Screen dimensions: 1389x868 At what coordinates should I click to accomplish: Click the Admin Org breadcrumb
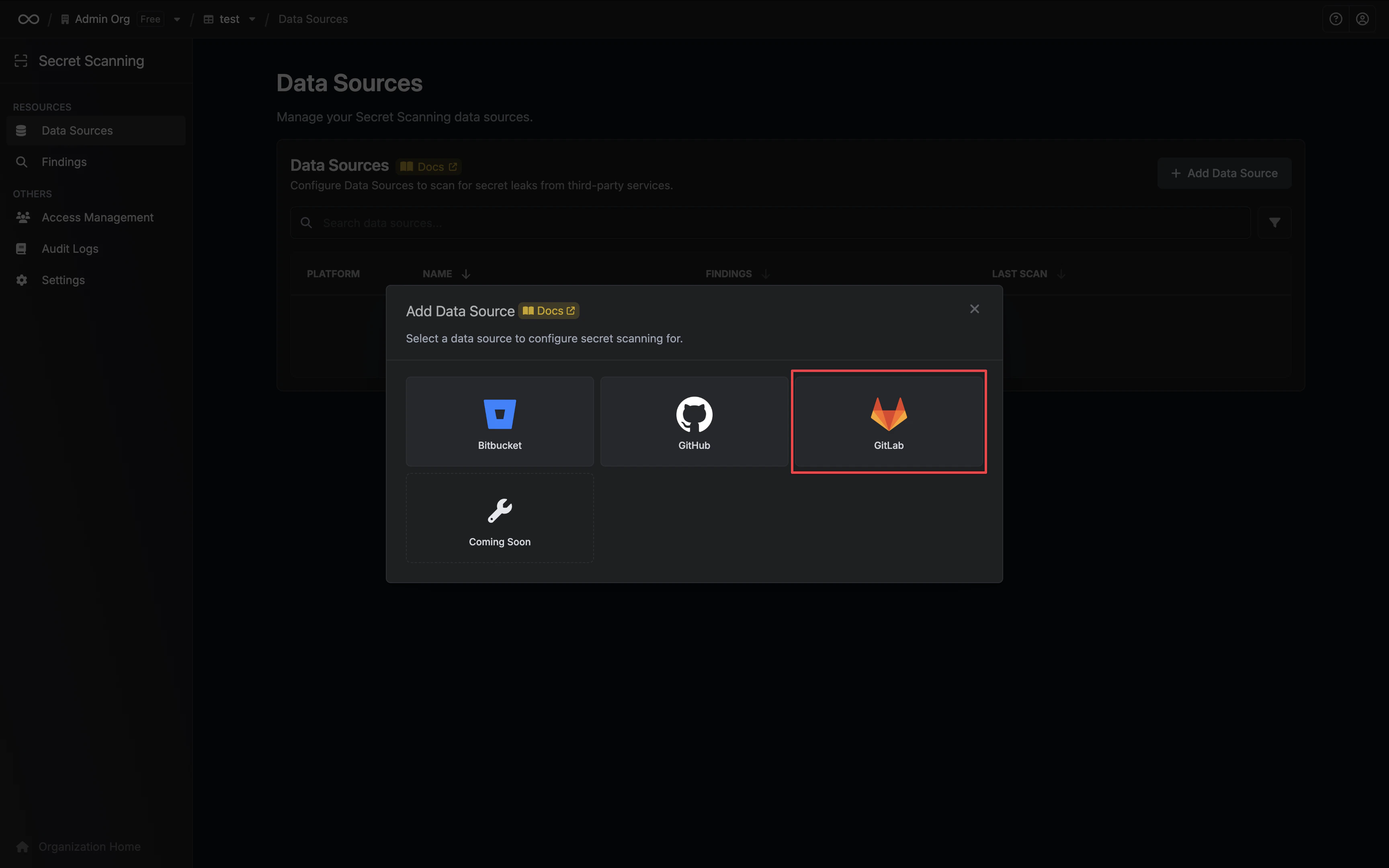point(102,19)
